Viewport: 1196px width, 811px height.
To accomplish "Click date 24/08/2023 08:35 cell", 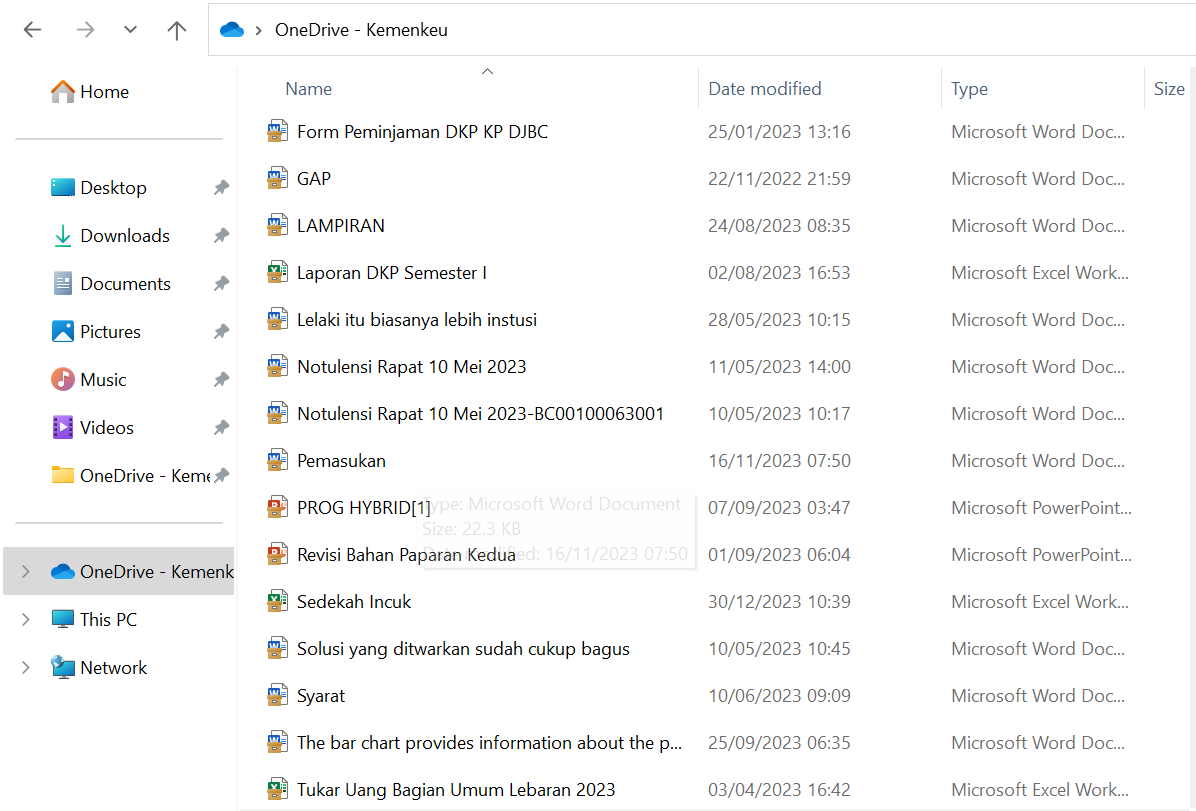I will [779, 226].
